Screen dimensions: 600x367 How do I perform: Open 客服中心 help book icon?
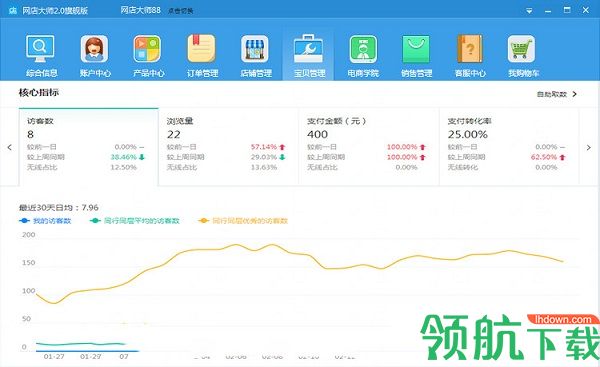470,49
